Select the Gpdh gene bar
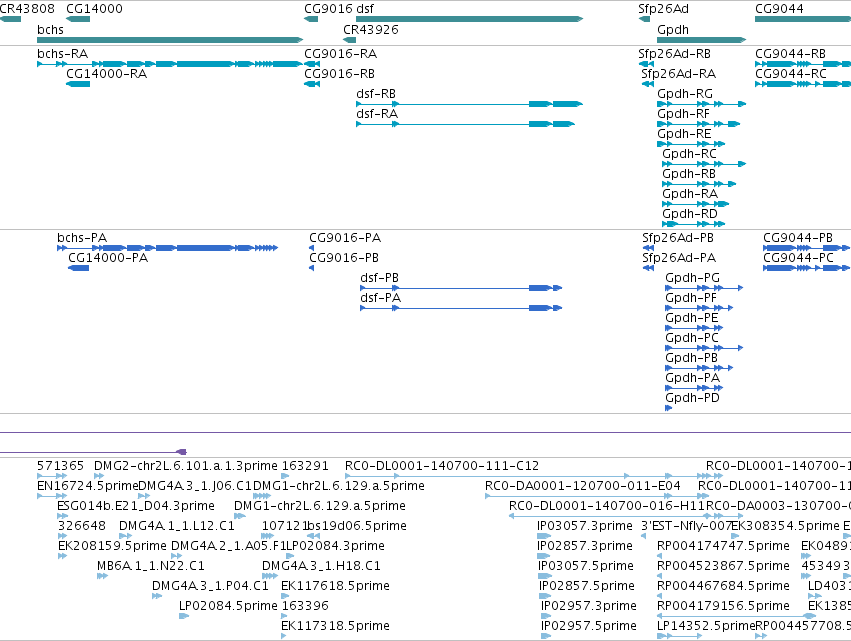The height and width of the screenshot is (641, 851). (x=702, y=40)
